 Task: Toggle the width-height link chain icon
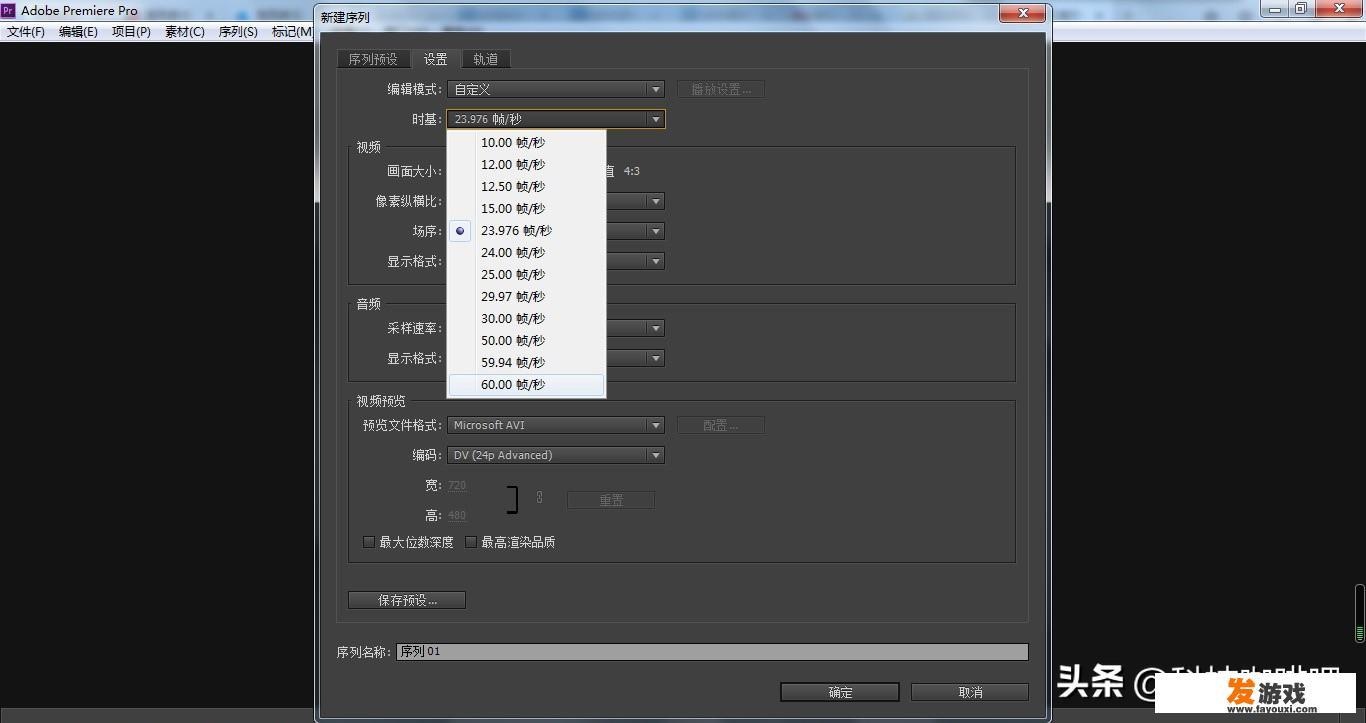(539, 497)
